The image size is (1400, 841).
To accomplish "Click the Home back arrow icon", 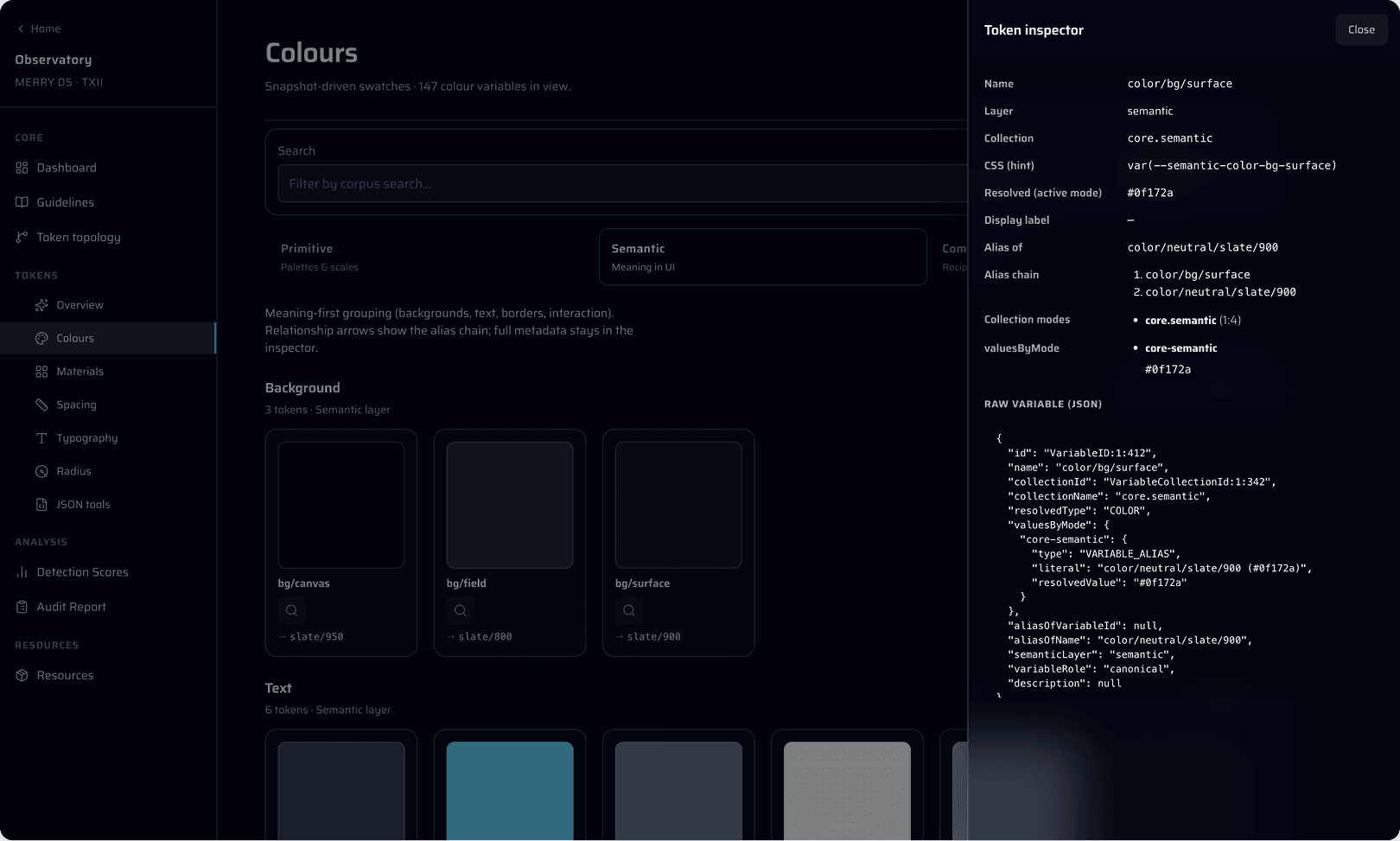I will (x=21, y=29).
